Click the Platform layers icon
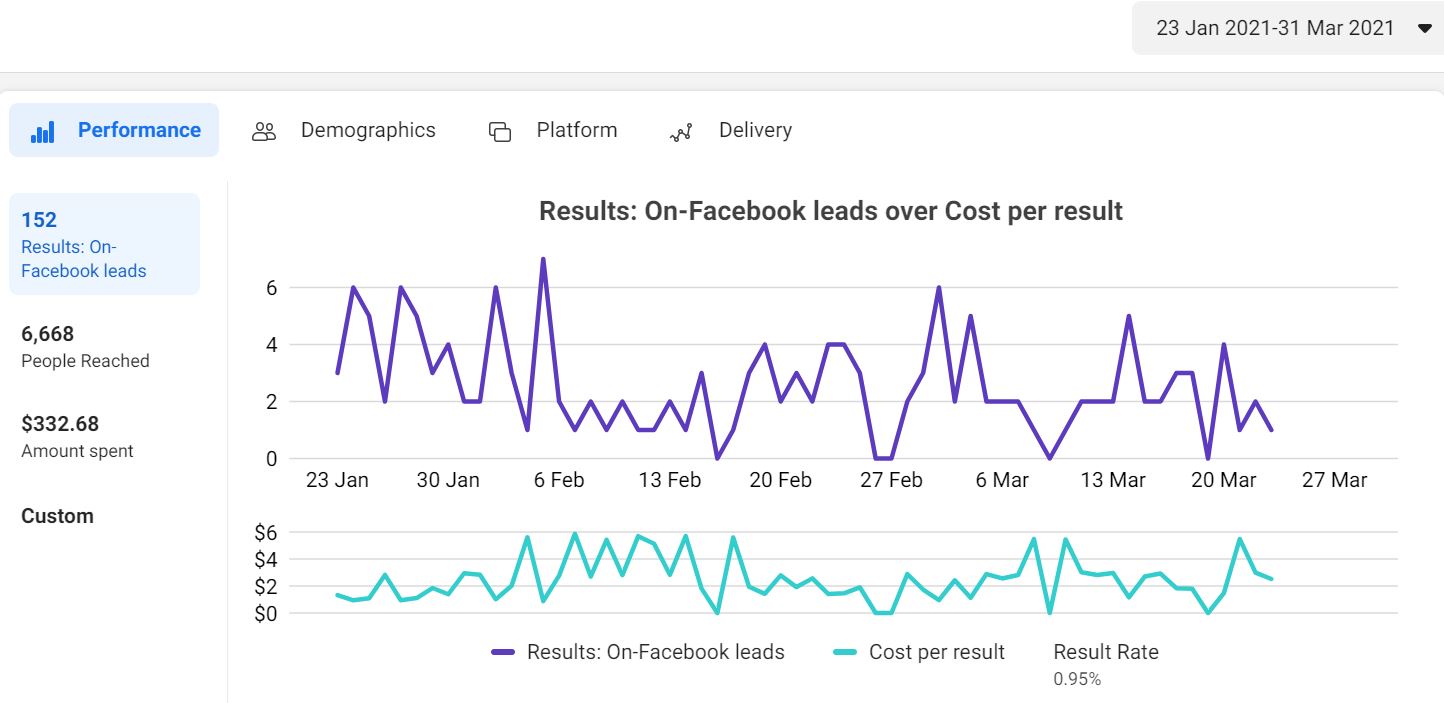Screen dimensions: 1444x703 click(x=499, y=130)
